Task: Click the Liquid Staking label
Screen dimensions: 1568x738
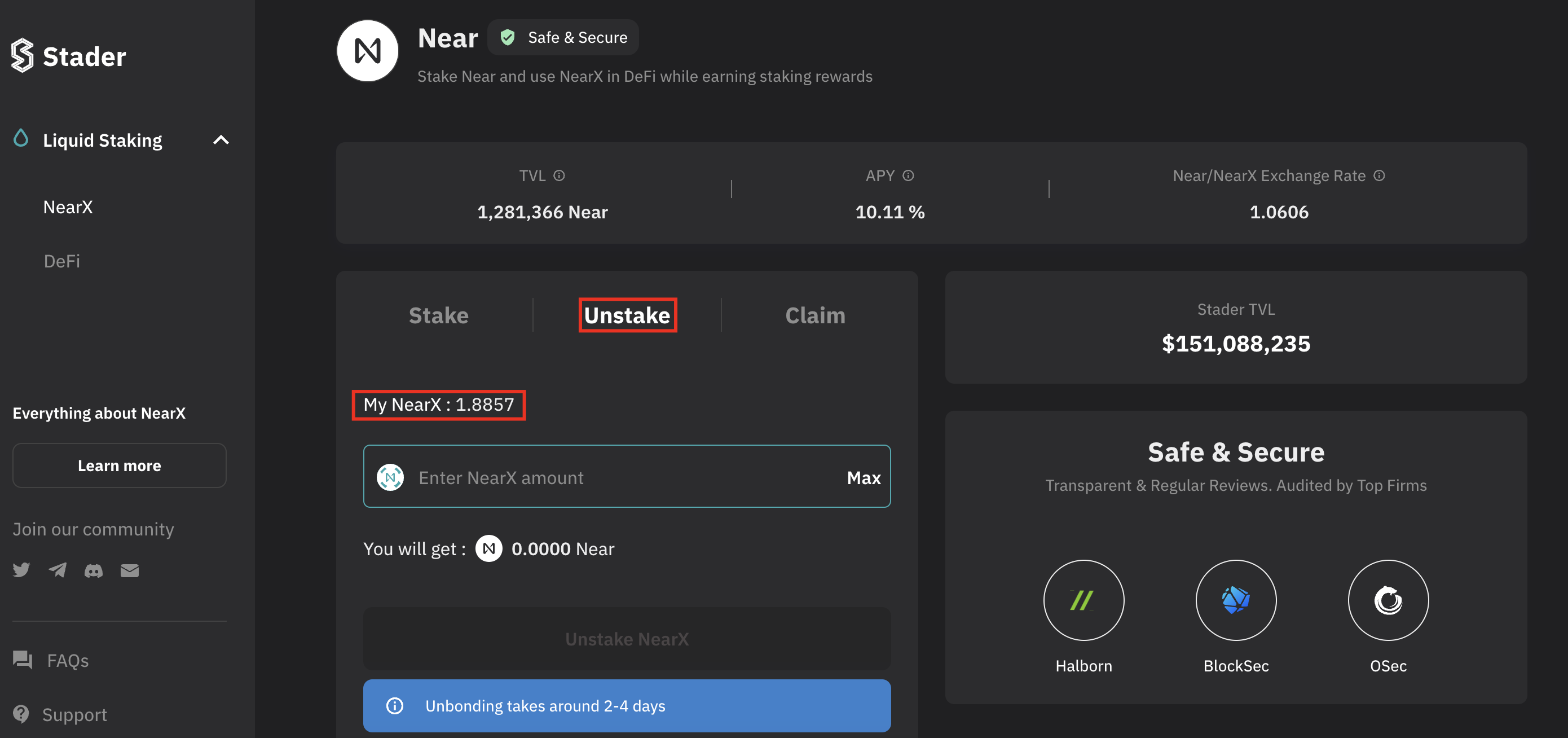Action: coord(102,140)
